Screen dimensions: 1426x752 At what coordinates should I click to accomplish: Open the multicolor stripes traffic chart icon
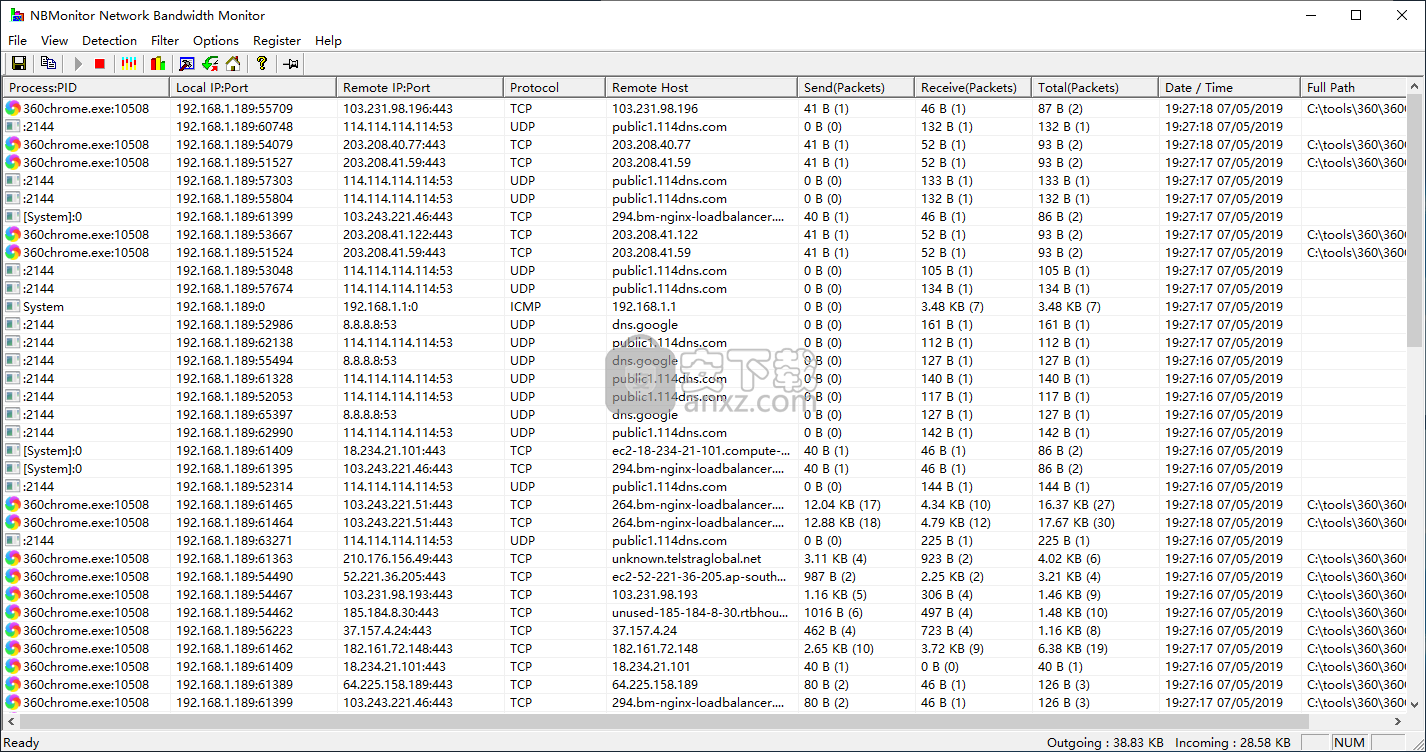point(128,64)
